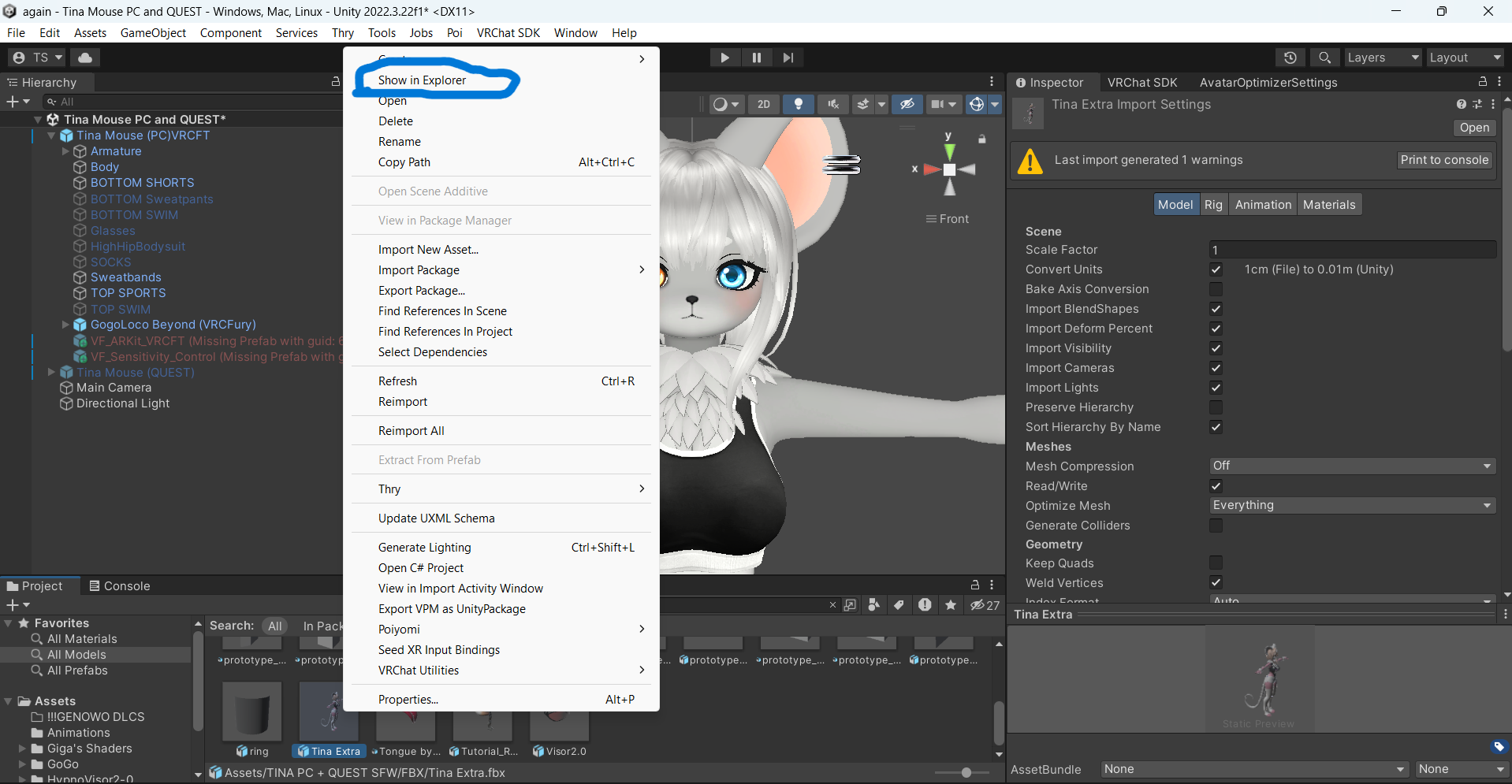Lock the Project panel
This screenshot has height=784, width=1512.
(975, 585)
